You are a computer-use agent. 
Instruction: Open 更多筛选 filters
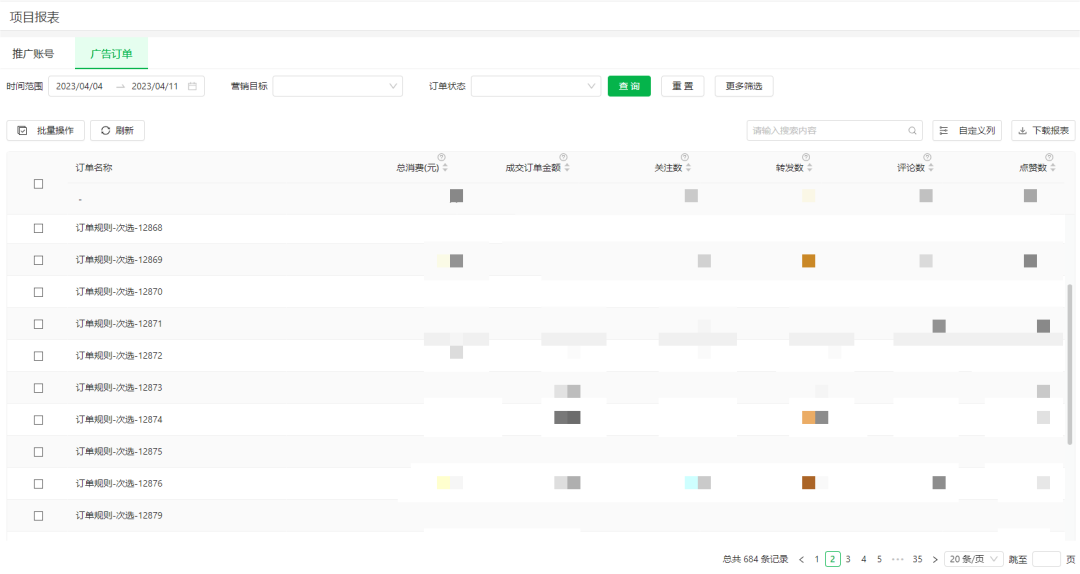[x=744, y=86]
